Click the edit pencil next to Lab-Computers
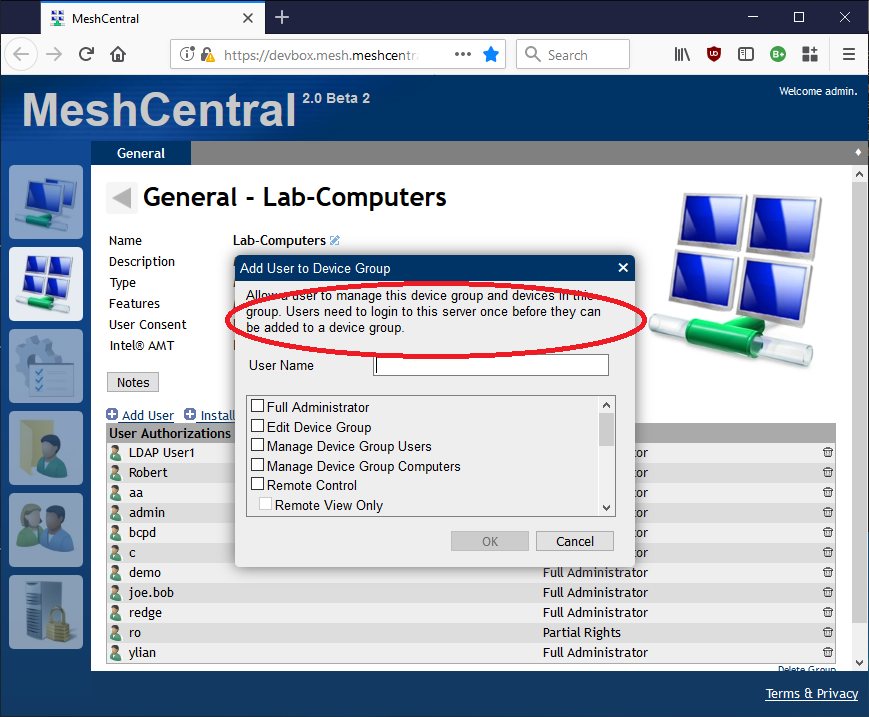869x717 pixels. point(335,240)
